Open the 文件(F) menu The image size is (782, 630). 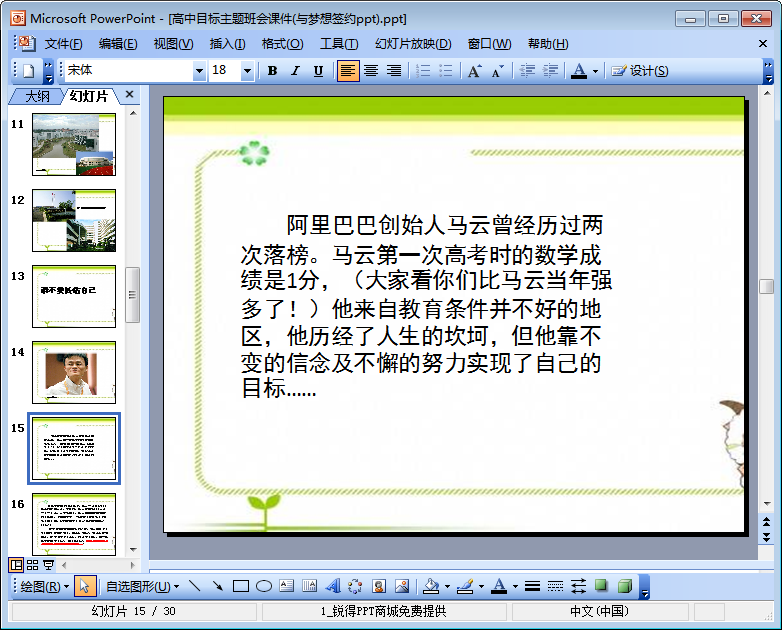coord(63,44)
